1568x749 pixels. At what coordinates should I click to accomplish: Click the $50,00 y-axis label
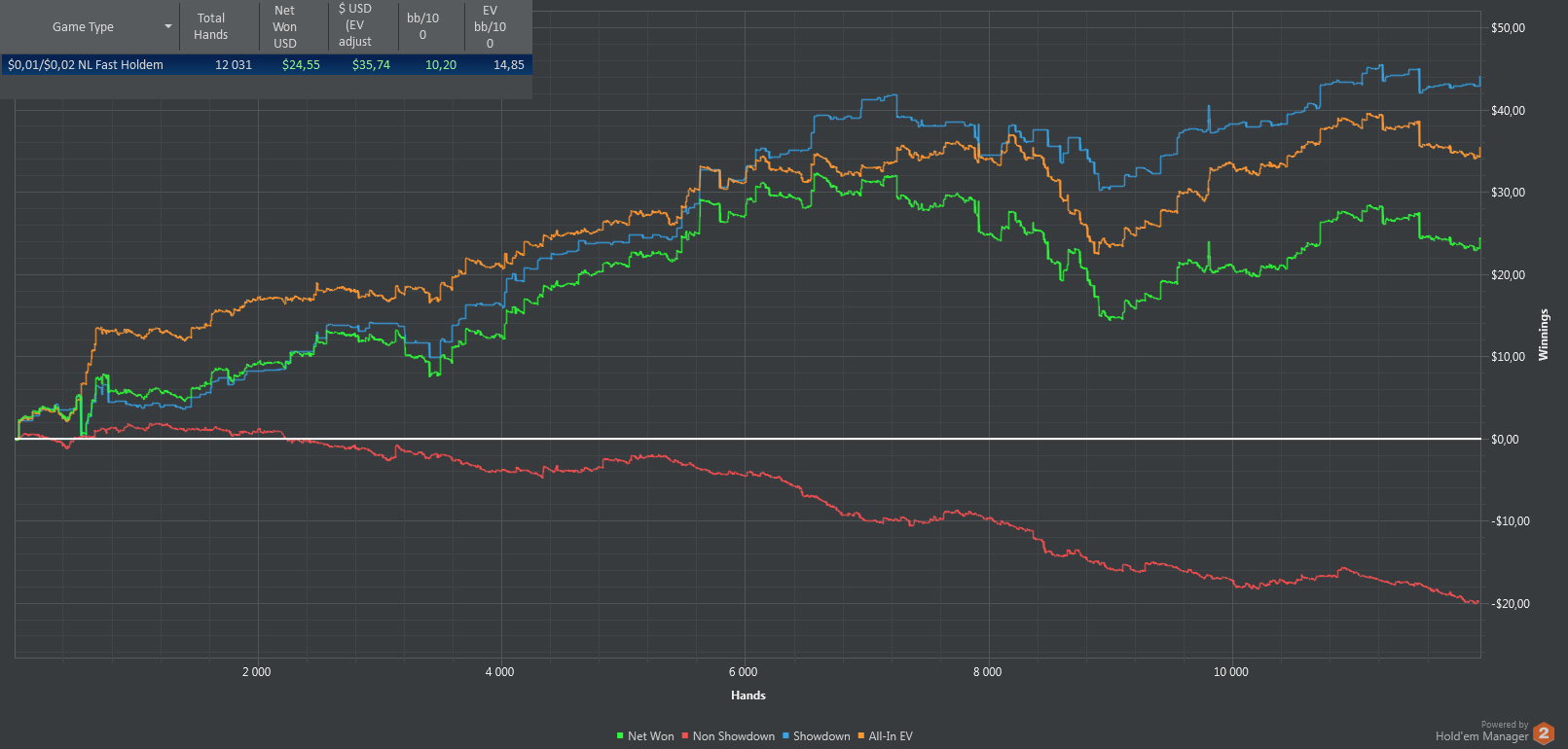(1508, 28)
